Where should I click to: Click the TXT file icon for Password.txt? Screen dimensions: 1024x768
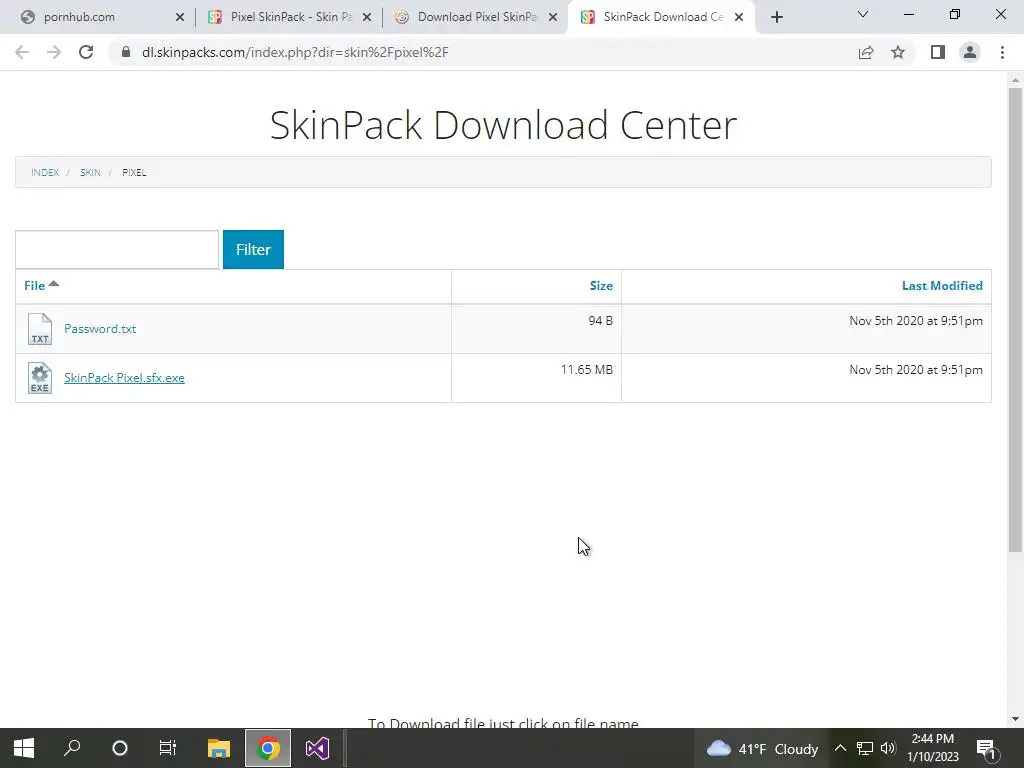click(40, 328)
